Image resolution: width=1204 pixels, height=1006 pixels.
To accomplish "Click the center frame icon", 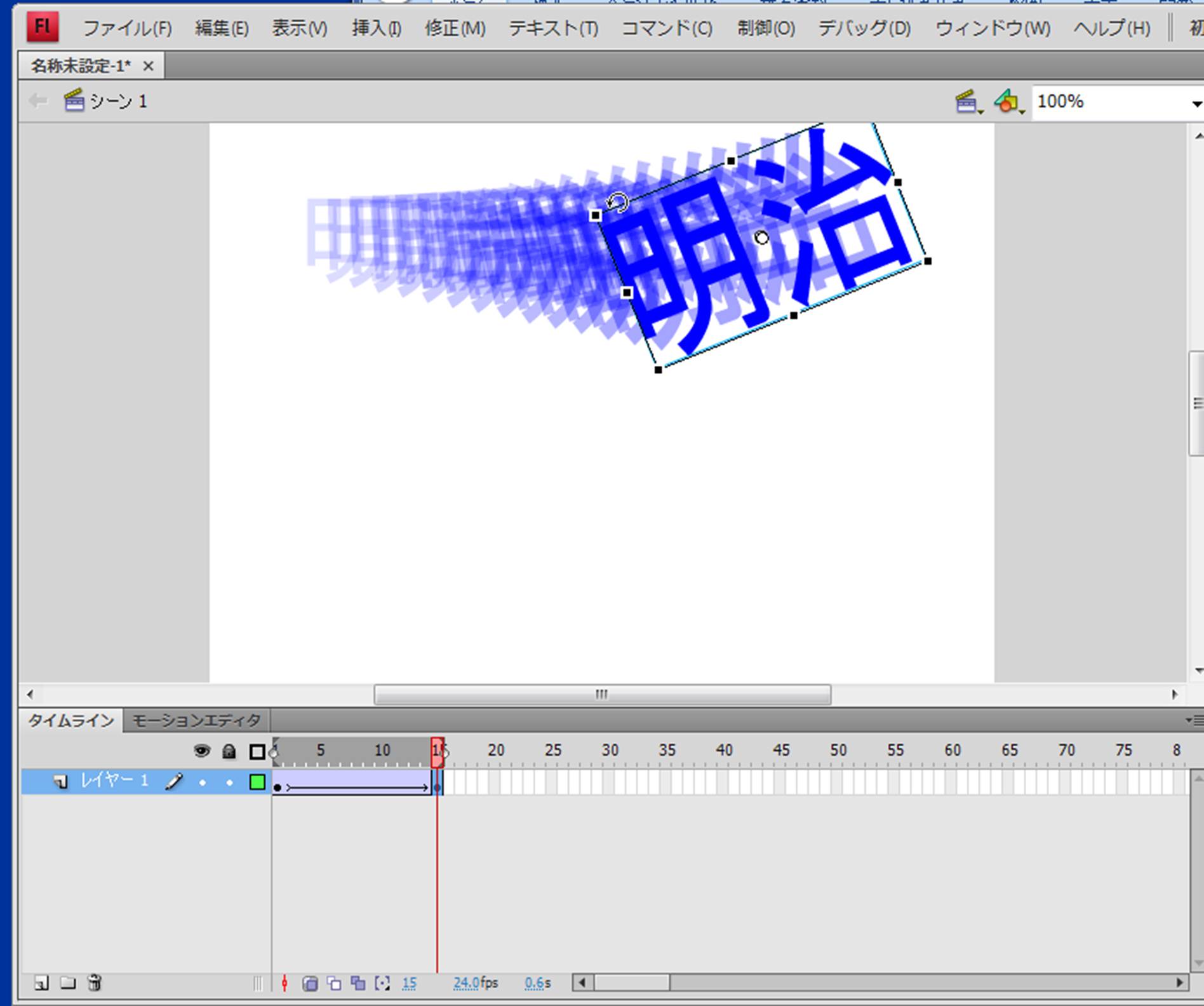I will (284, 984).
